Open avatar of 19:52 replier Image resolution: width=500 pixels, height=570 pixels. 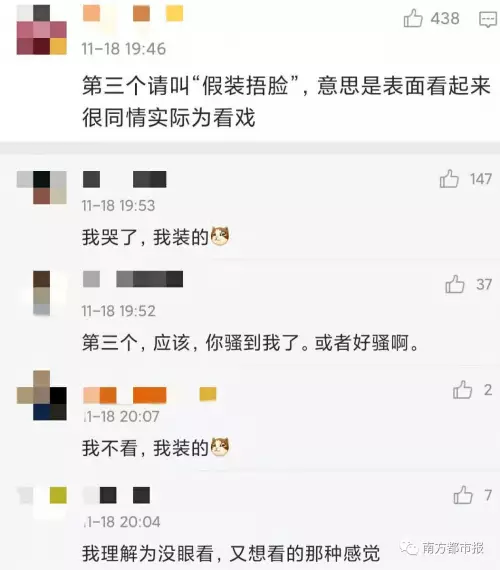(x=41, y=293)
